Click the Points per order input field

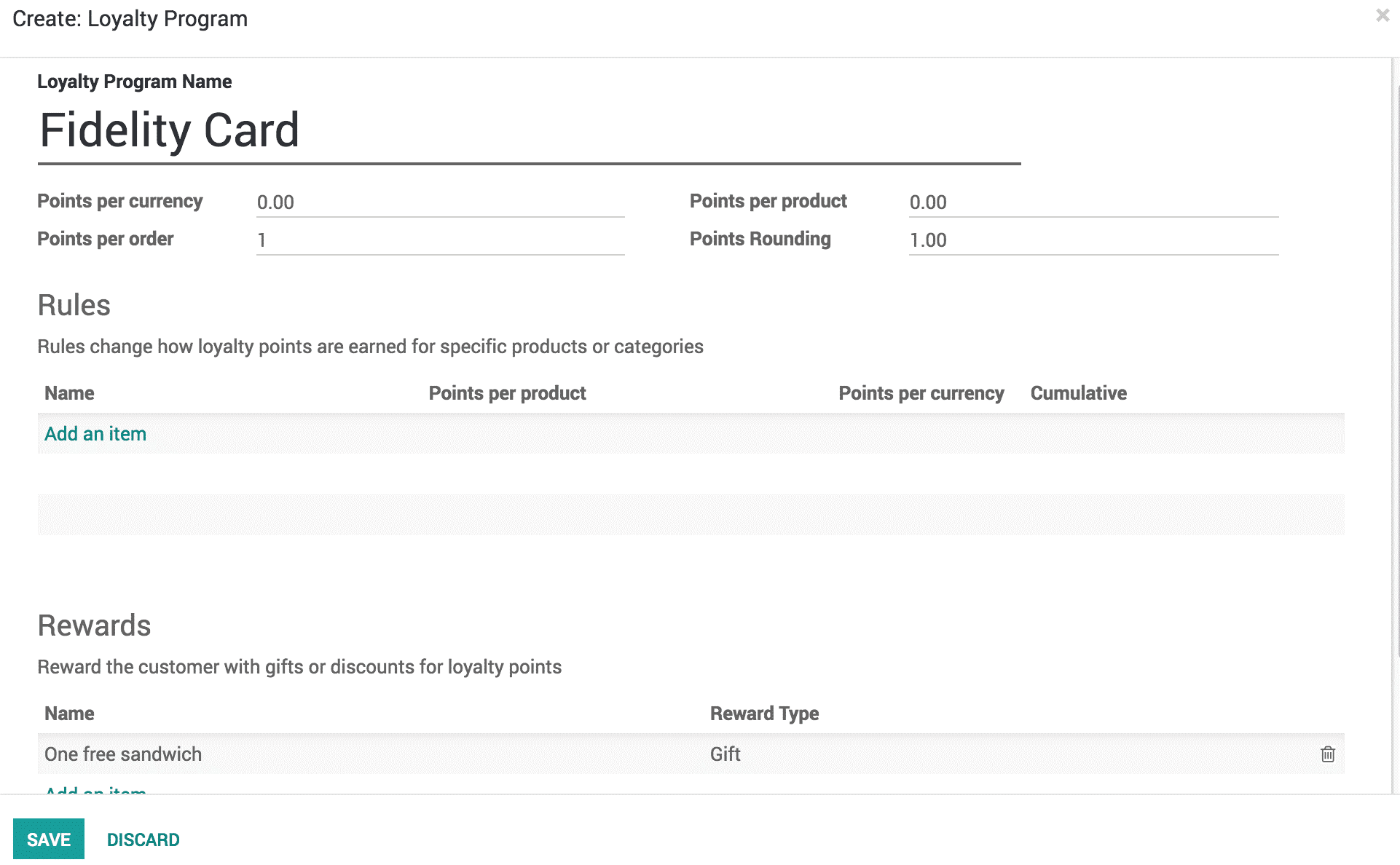tap(440, 239)
